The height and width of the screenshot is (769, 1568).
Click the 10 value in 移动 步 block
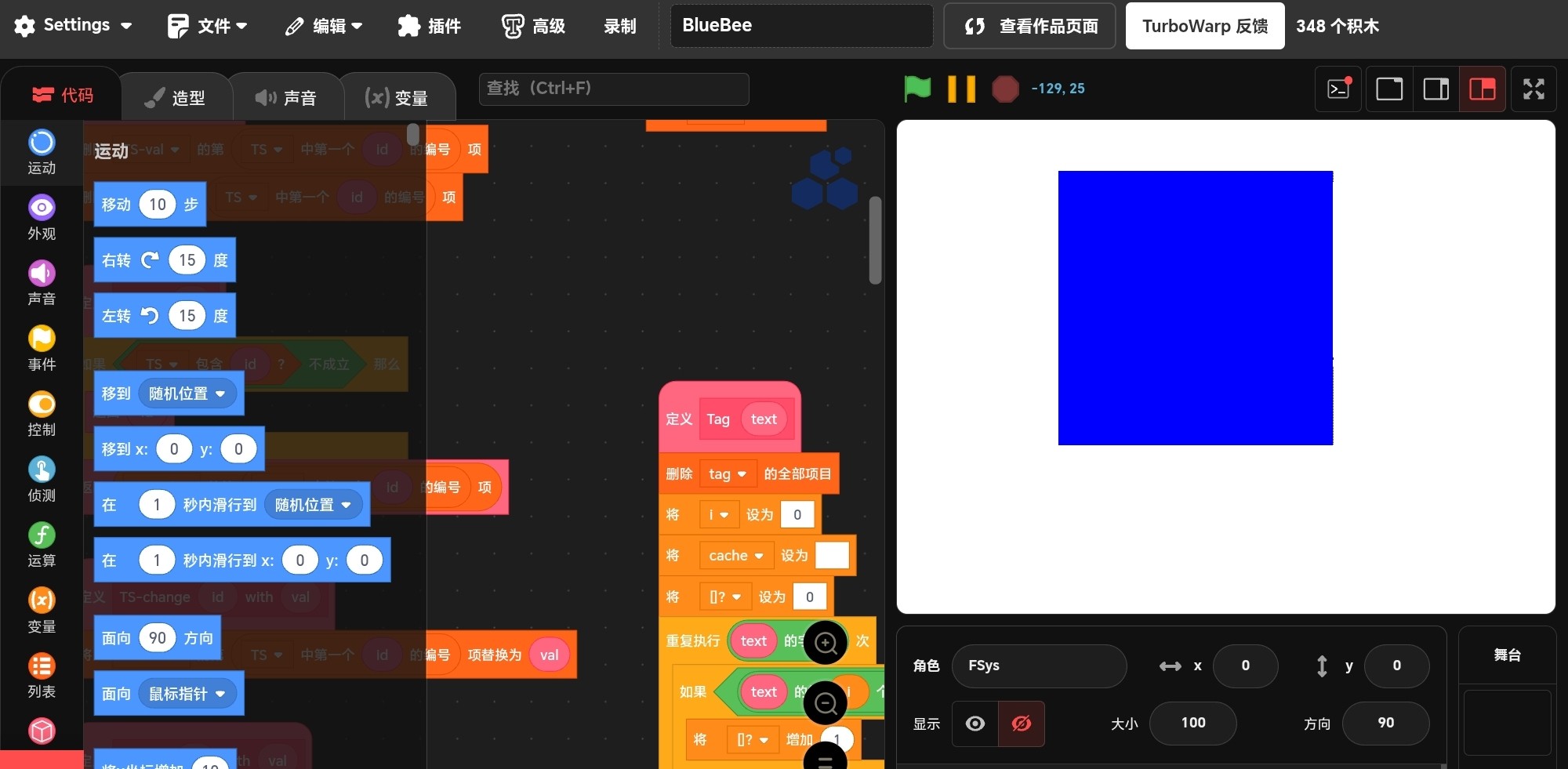pyautogui.click(x=158, y=205)
